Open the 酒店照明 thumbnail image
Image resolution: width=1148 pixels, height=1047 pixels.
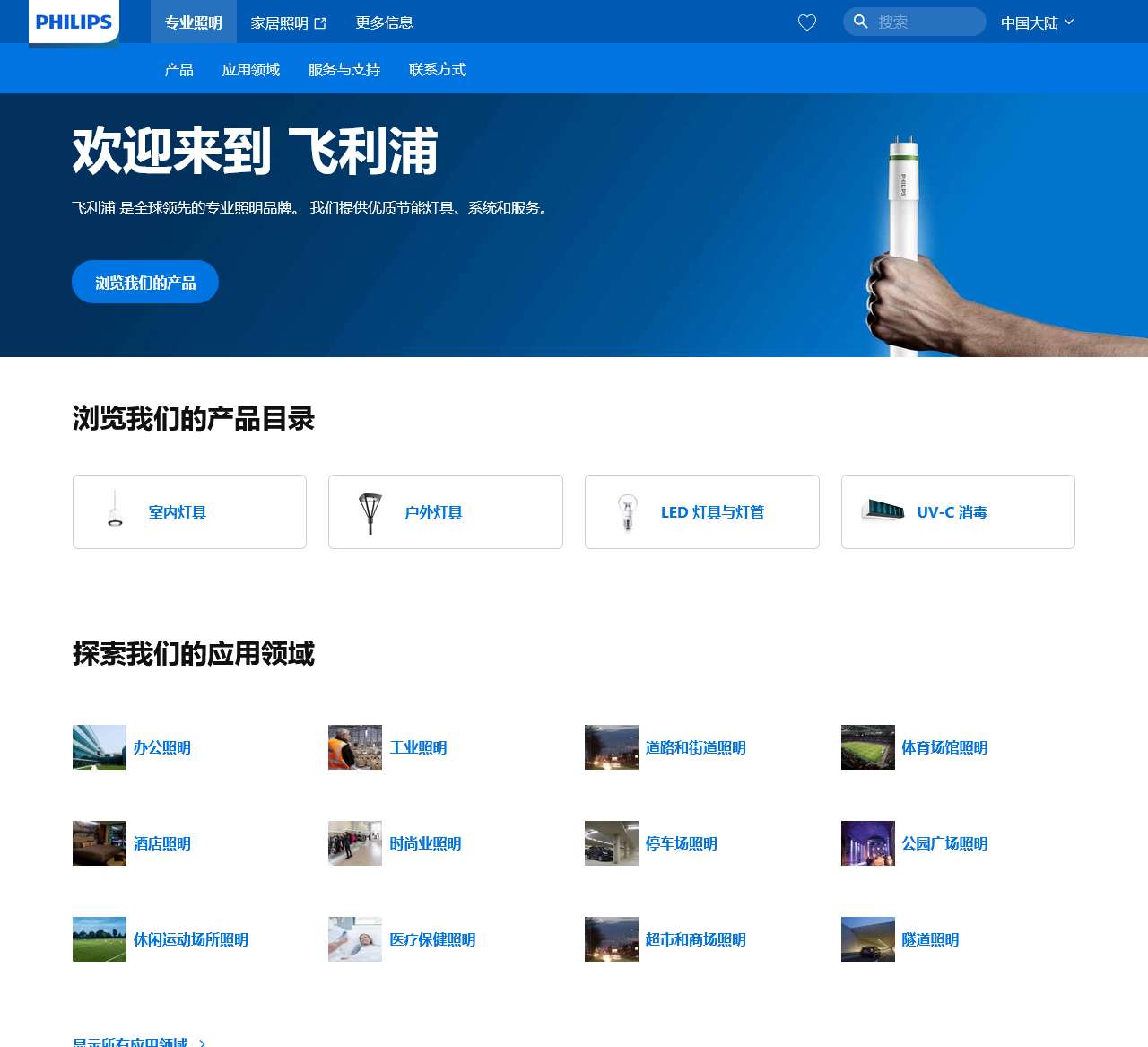coord(100,843)
